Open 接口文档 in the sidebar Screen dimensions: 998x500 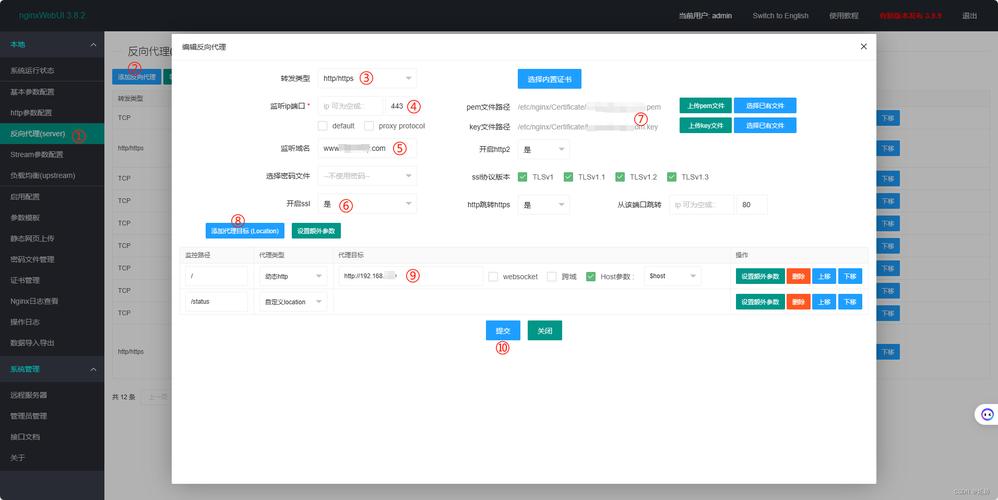click(52, 437)
